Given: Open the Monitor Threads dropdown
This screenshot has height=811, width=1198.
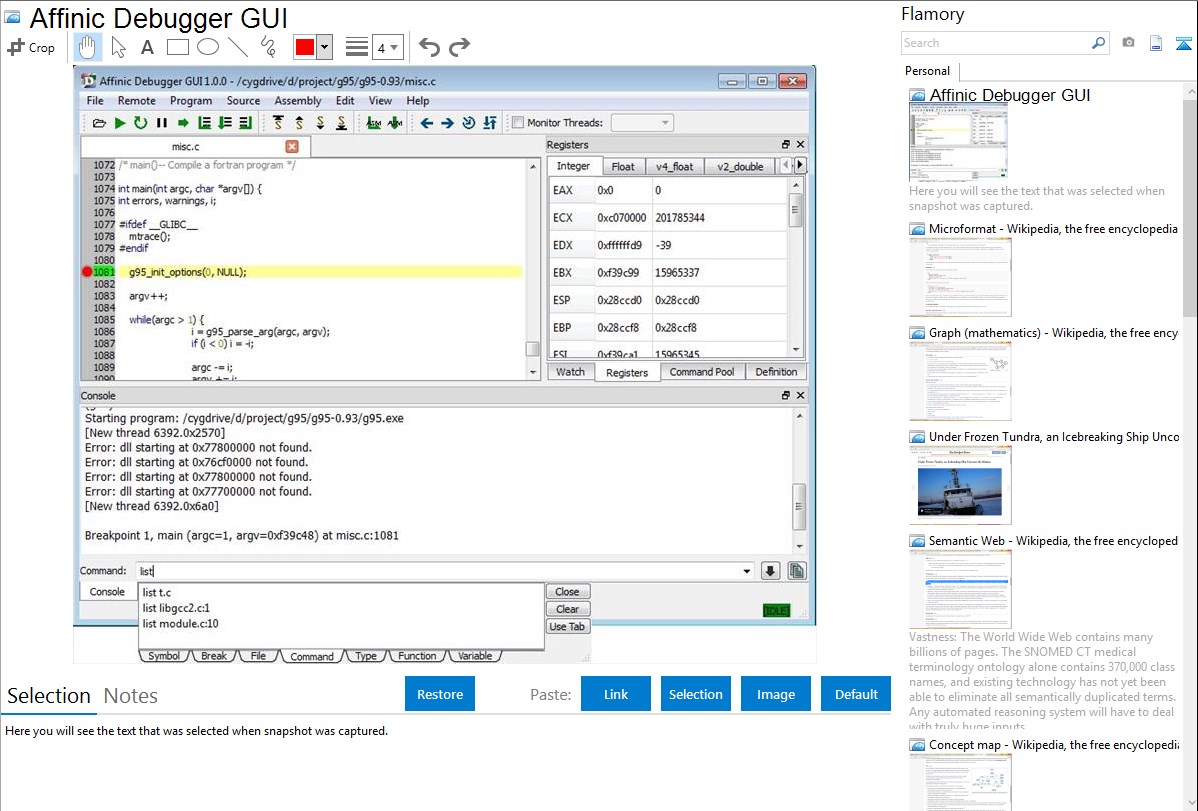Looking at the screenshot, I should pyautogui.click(x=642, y=122).
